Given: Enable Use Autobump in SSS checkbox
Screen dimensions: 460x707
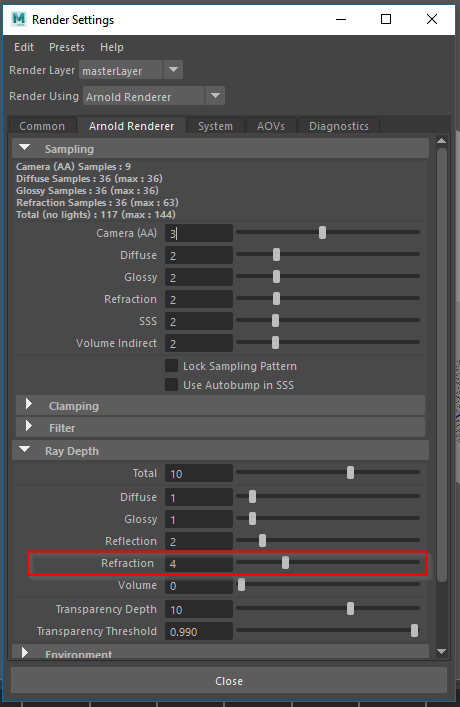Looking at the screenshot, I should coord(171,385).
